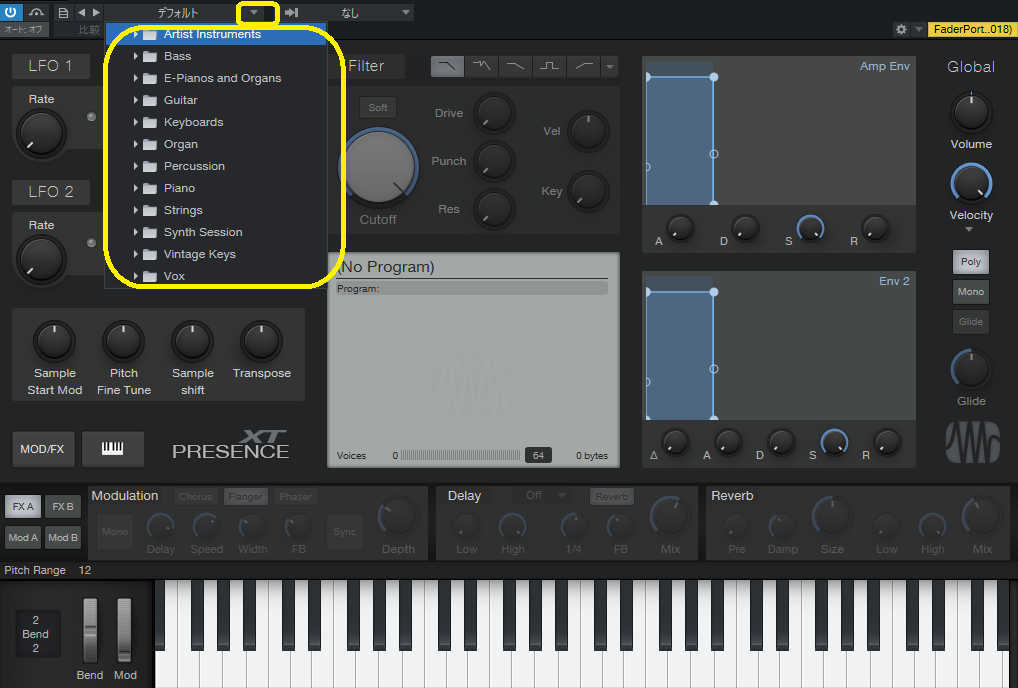Viewport: 1018px width, 688px height.
Task: Click the Global Volume knob
Action: 971,112
